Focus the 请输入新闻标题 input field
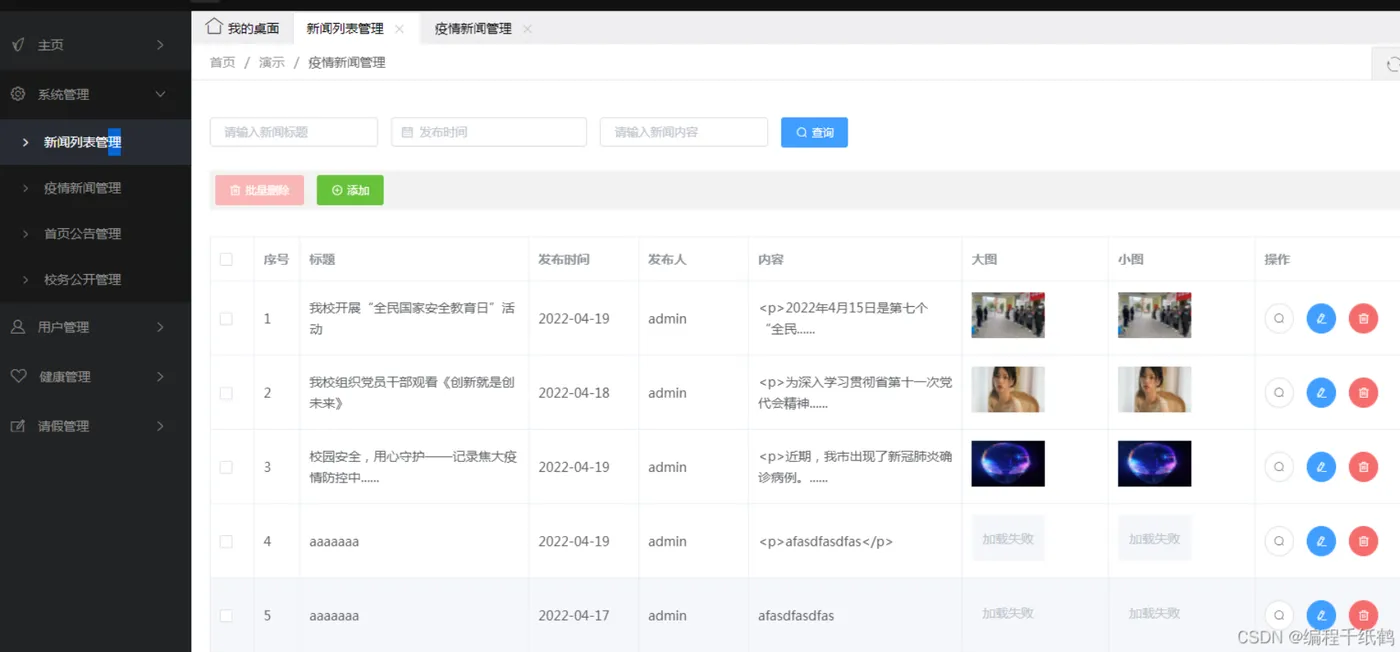The image size is (1400, 652). [294, 132]
